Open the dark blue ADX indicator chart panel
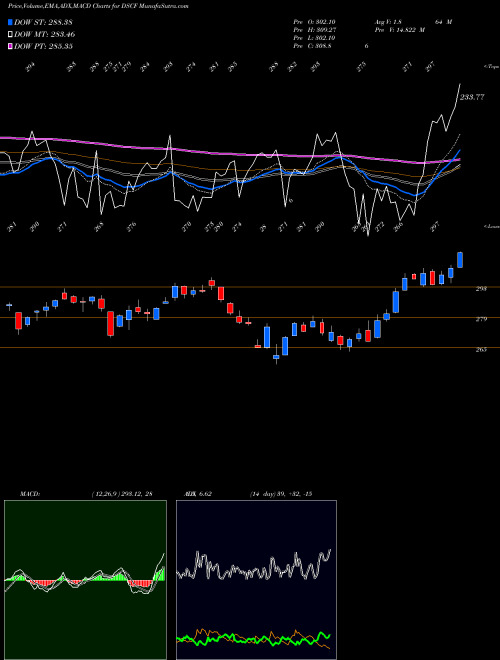 [256, 580]
